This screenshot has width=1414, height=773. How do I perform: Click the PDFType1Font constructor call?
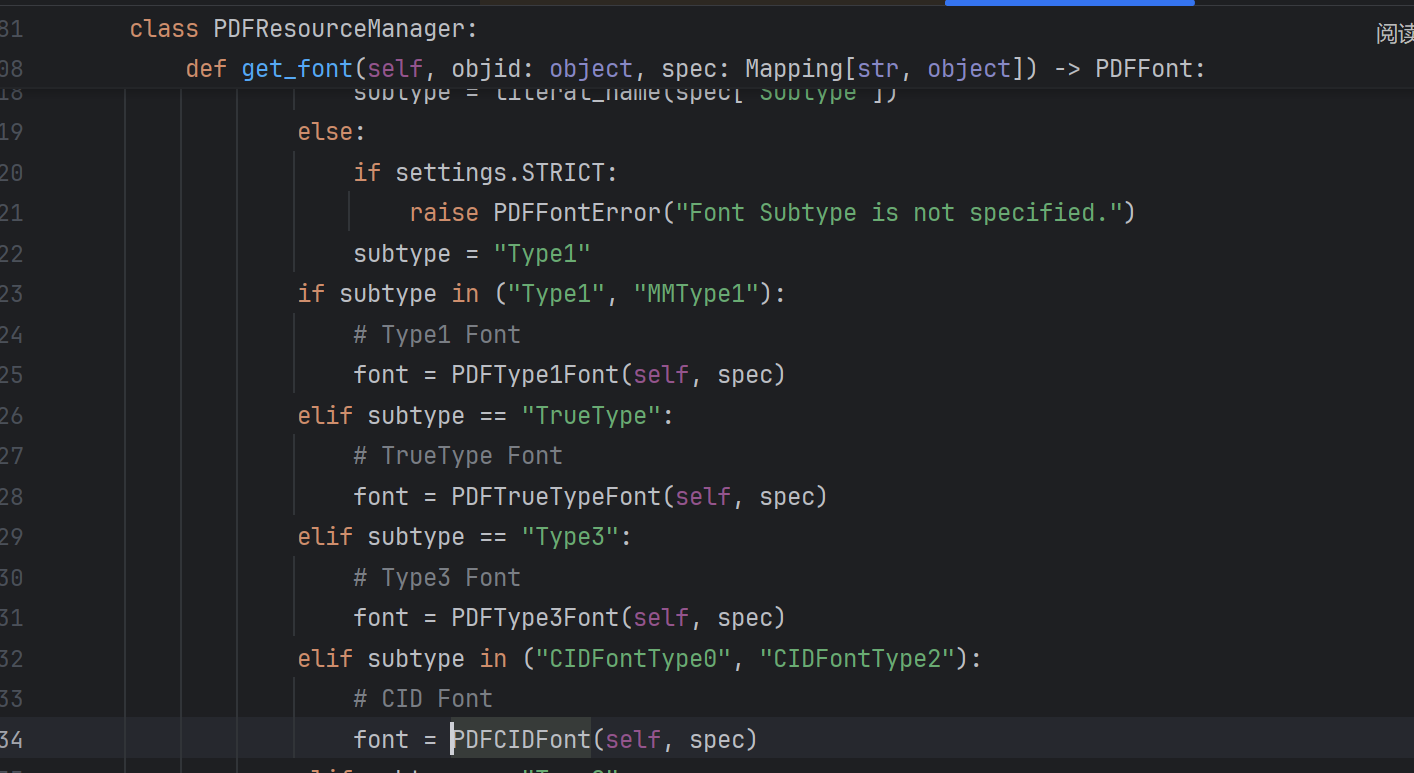point(535,375)
